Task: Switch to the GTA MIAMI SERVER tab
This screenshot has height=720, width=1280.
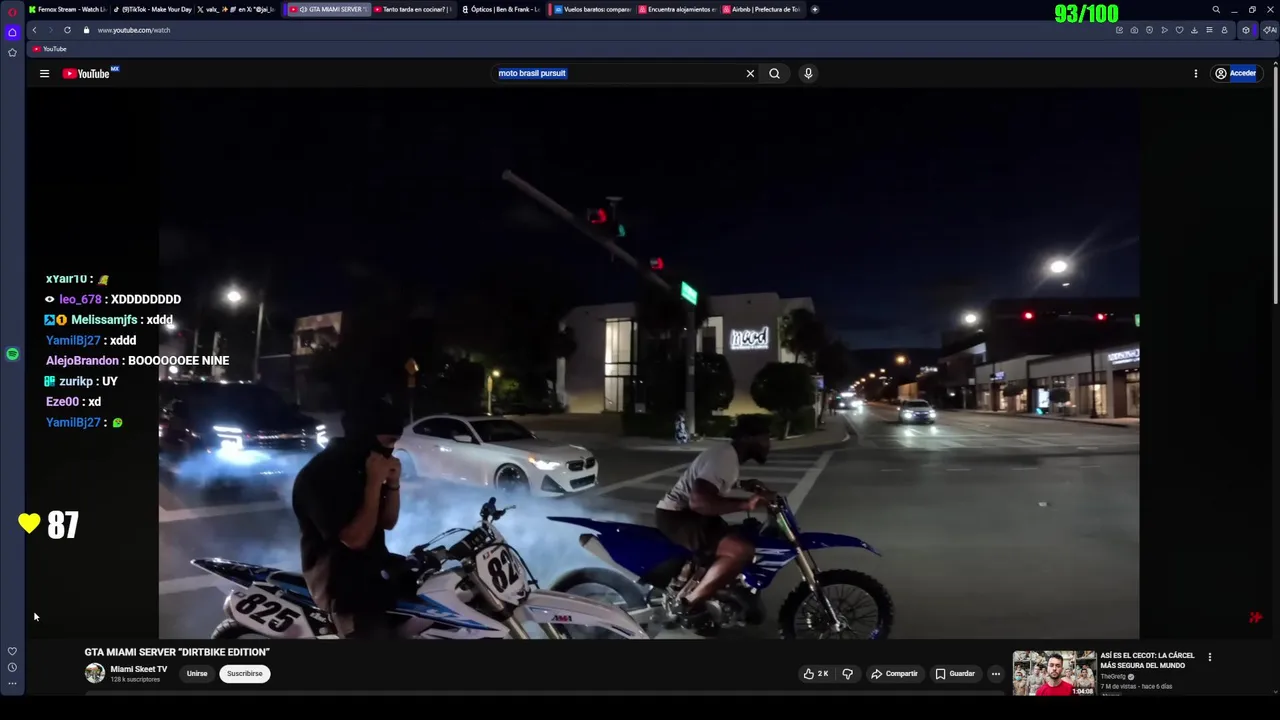Action: [329, 9]
